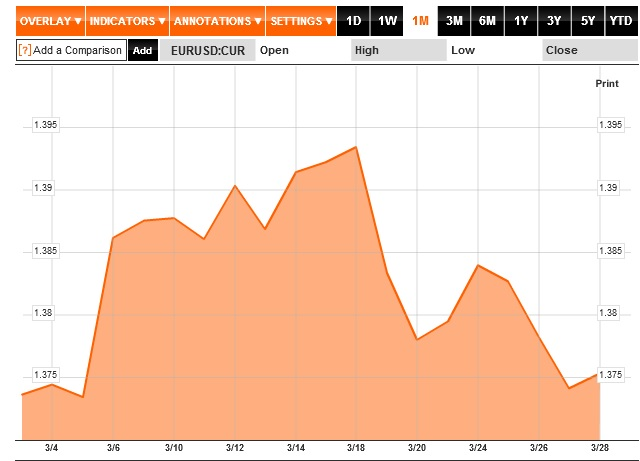Select the 1Y time range
This screenshot has width=640, height=461.
pyautogui.click(x=521, y=21)
